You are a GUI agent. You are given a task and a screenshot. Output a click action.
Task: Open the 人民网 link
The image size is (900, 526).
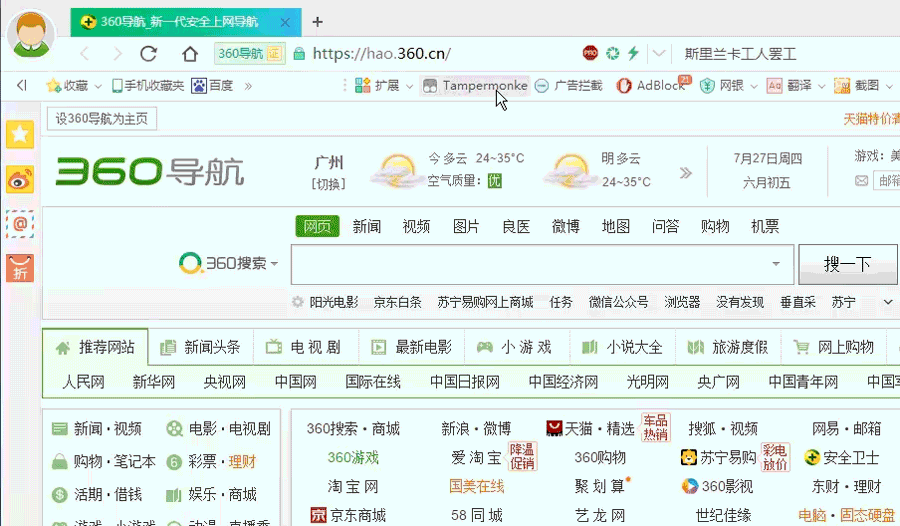pyautogui.click(x=83, y=382)
